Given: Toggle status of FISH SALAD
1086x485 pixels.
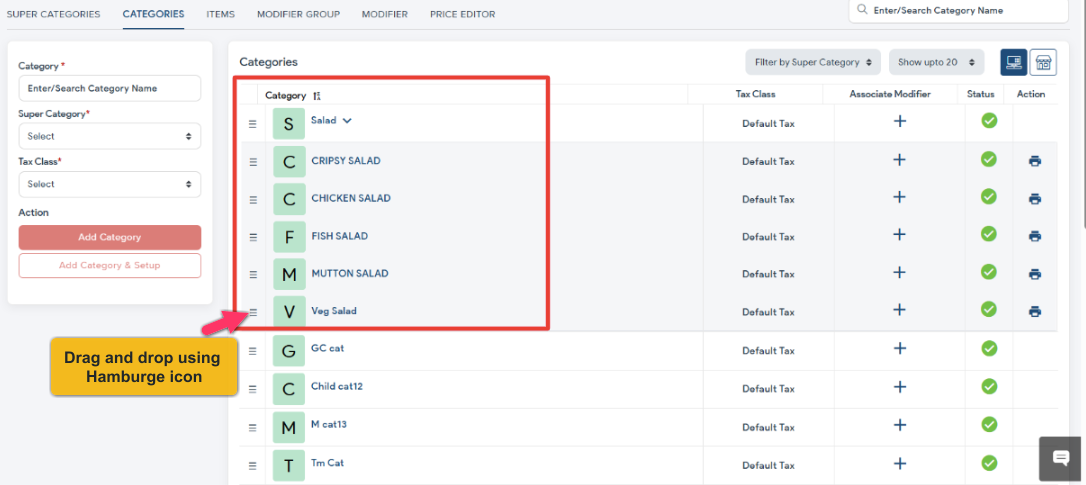Looking at the screenshot, I should tap(989, 234).
